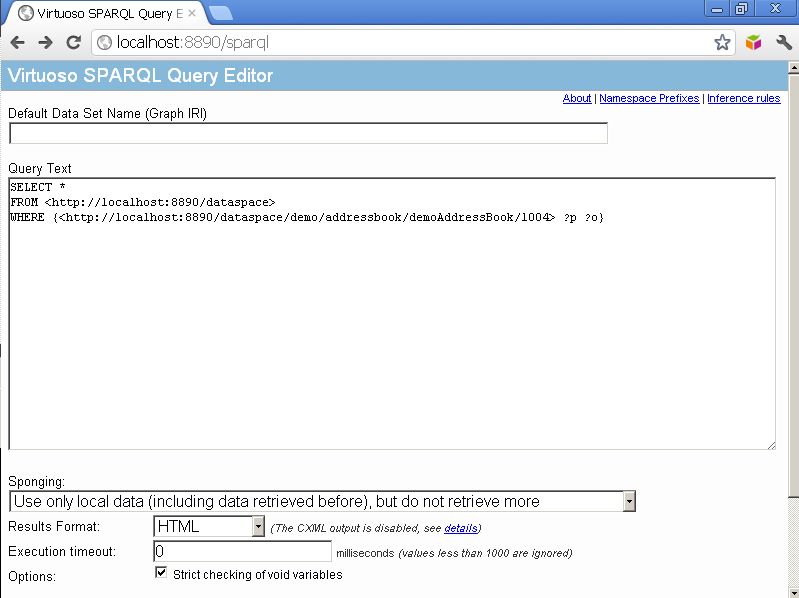Click the colorful cube extension icon
The image size is (799, 598).
pos(754,42)
